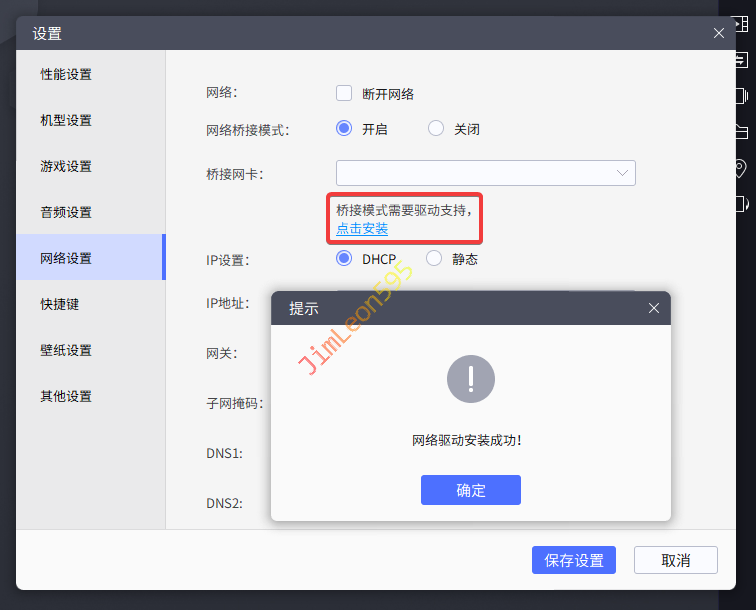Close the 设置 window with X icon
The image size is (756, 610).
(x=718, y=33)
